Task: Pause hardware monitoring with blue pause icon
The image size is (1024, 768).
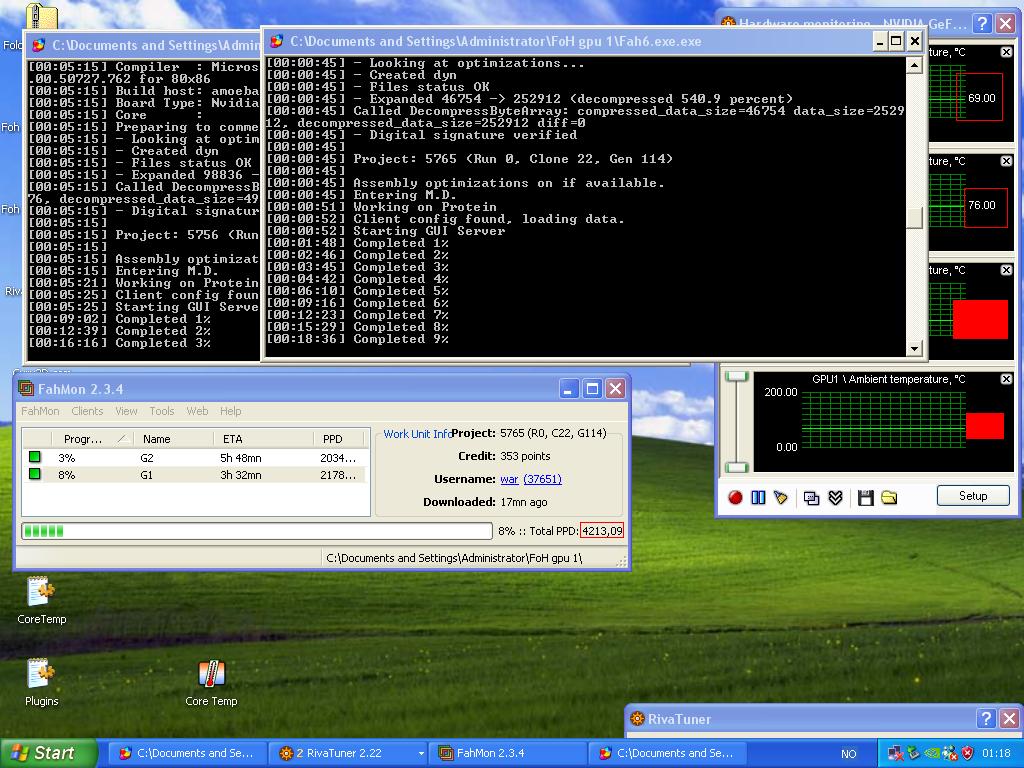Action: coord(758,498)
